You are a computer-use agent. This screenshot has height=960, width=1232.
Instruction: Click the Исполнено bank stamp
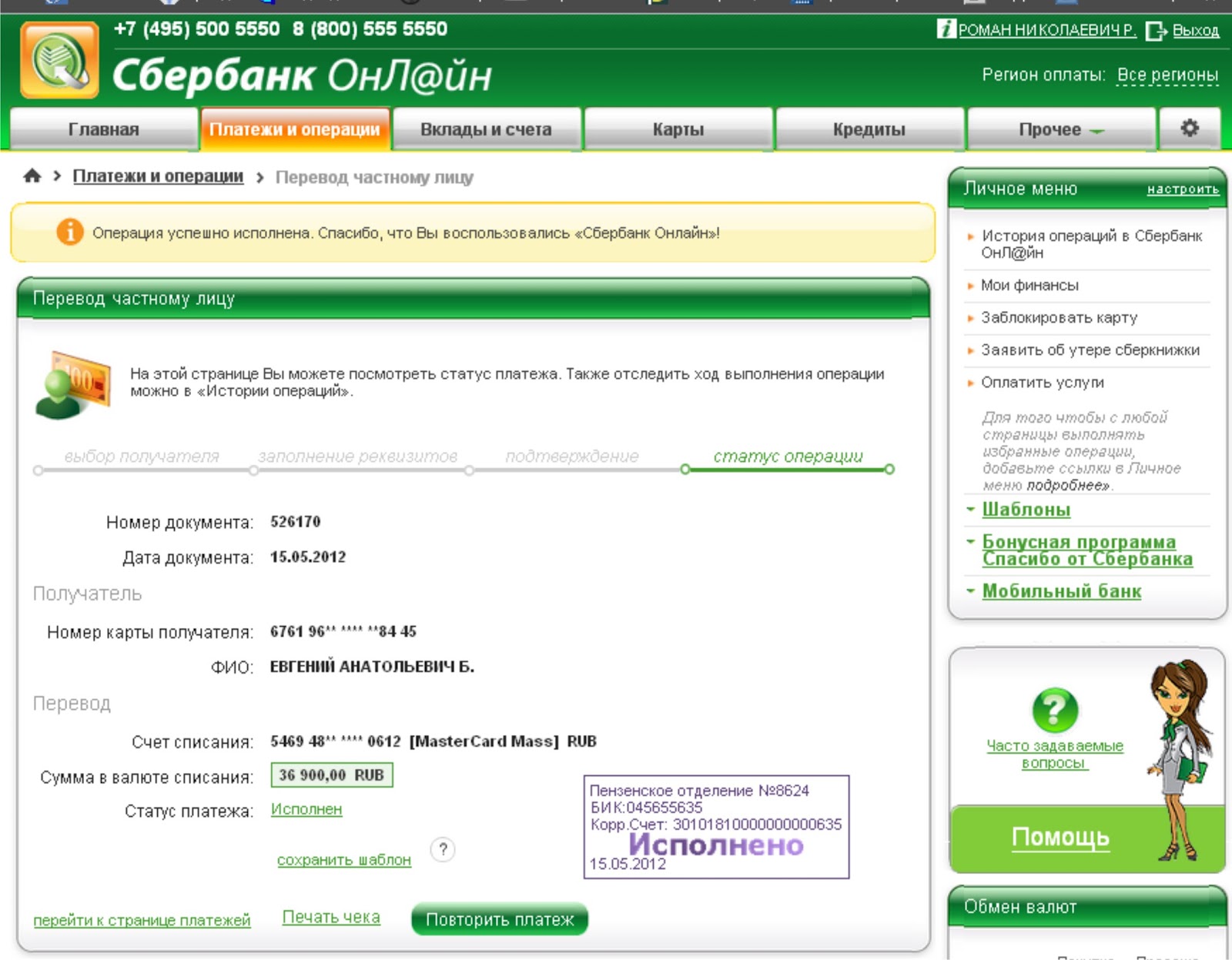click(716, 827)
